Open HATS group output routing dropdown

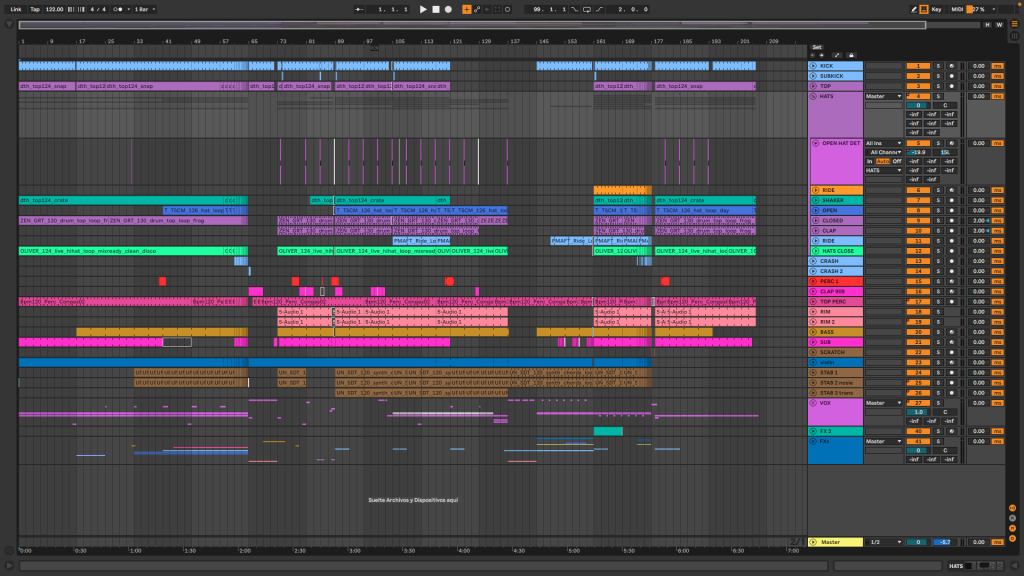click(884, 96)
